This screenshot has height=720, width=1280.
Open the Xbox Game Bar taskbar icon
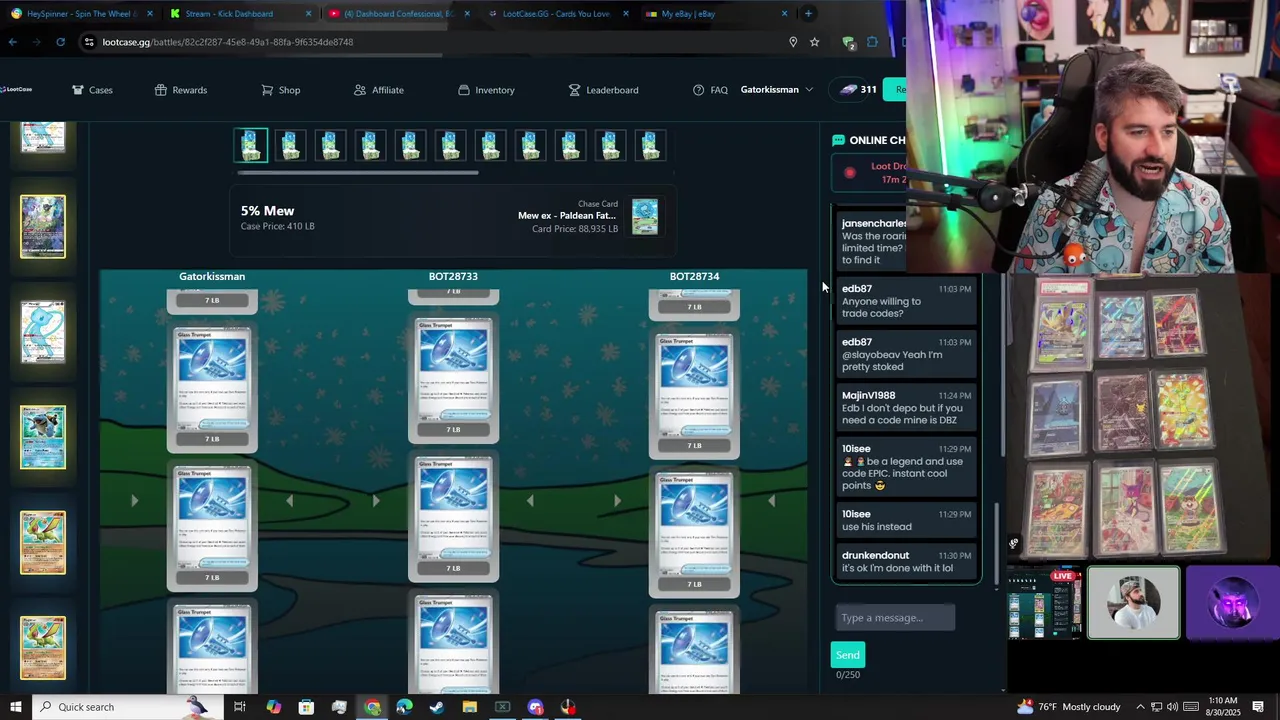(502, 707)
